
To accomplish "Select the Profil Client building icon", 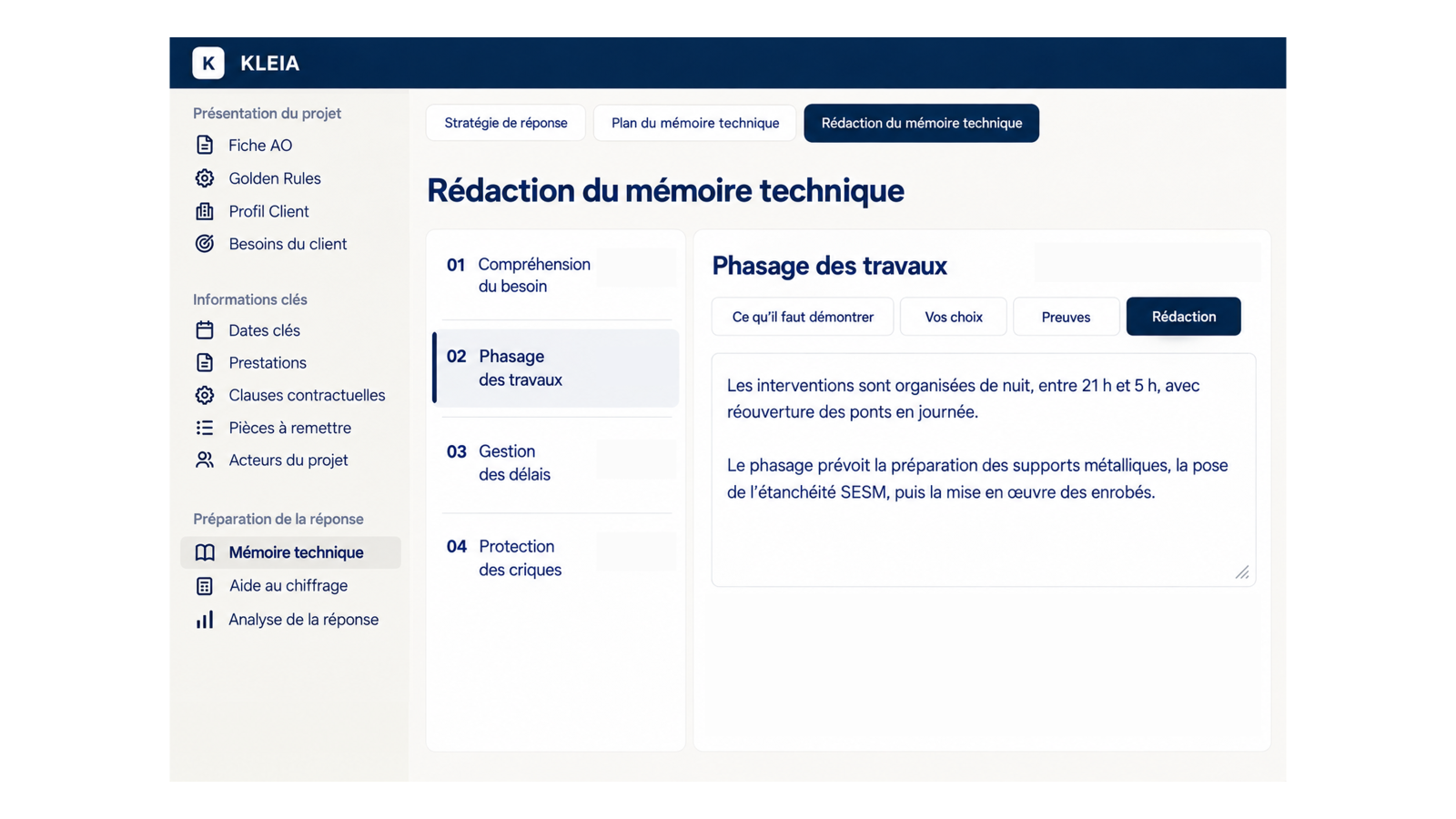I will [205, 211].
